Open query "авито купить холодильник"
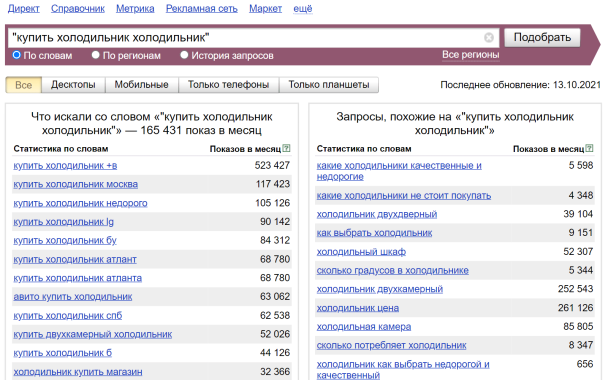This screenshot has width=608, height=380. coord(73,297)
